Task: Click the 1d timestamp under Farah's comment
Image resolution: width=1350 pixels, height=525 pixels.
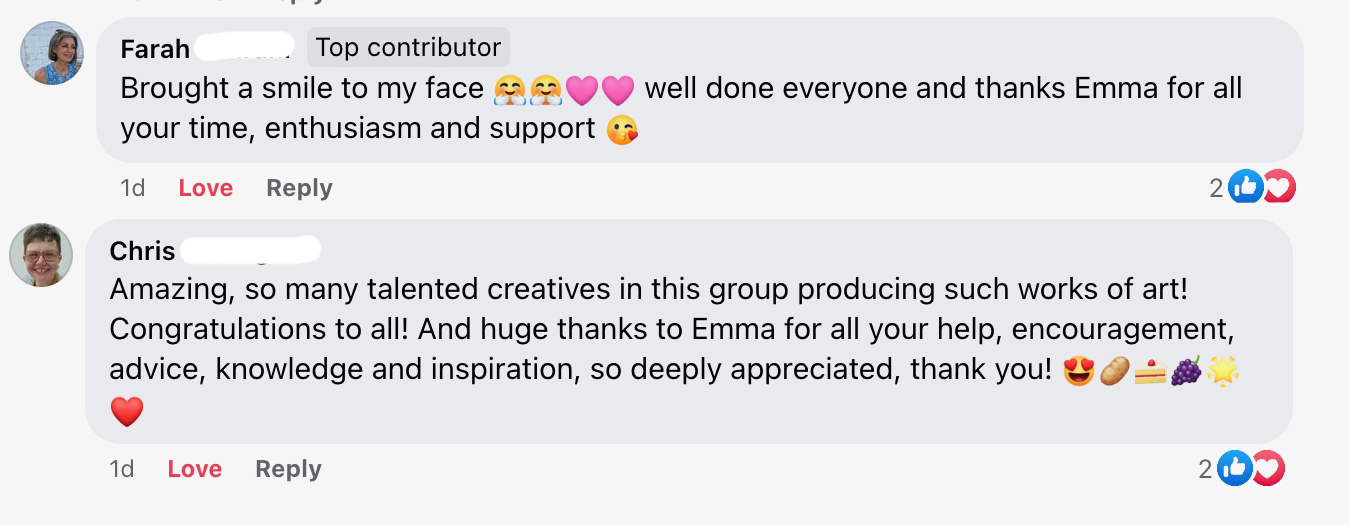Action: click(x=132, y=188)
